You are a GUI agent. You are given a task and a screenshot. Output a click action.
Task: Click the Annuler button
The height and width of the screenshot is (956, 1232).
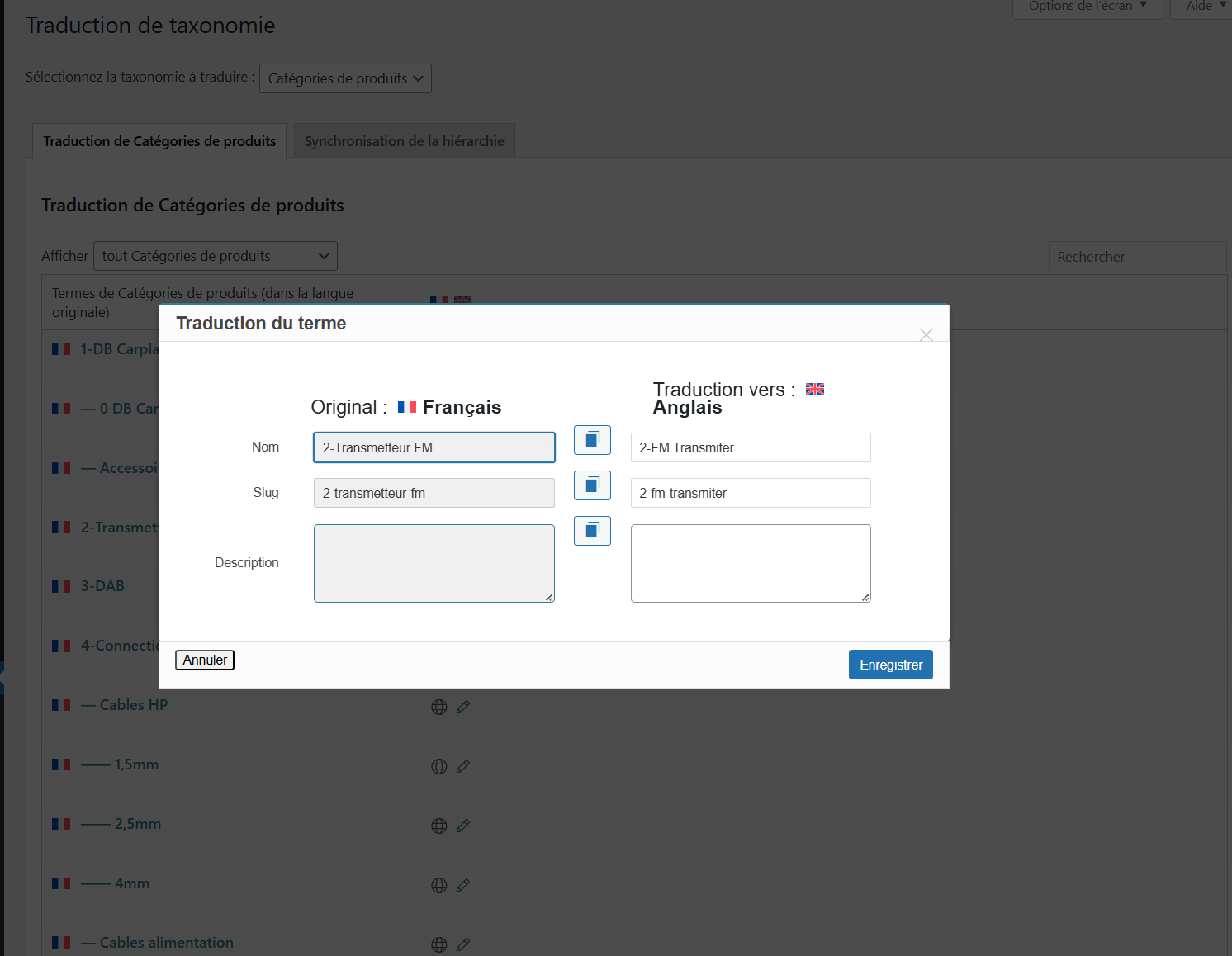[205, 660]
